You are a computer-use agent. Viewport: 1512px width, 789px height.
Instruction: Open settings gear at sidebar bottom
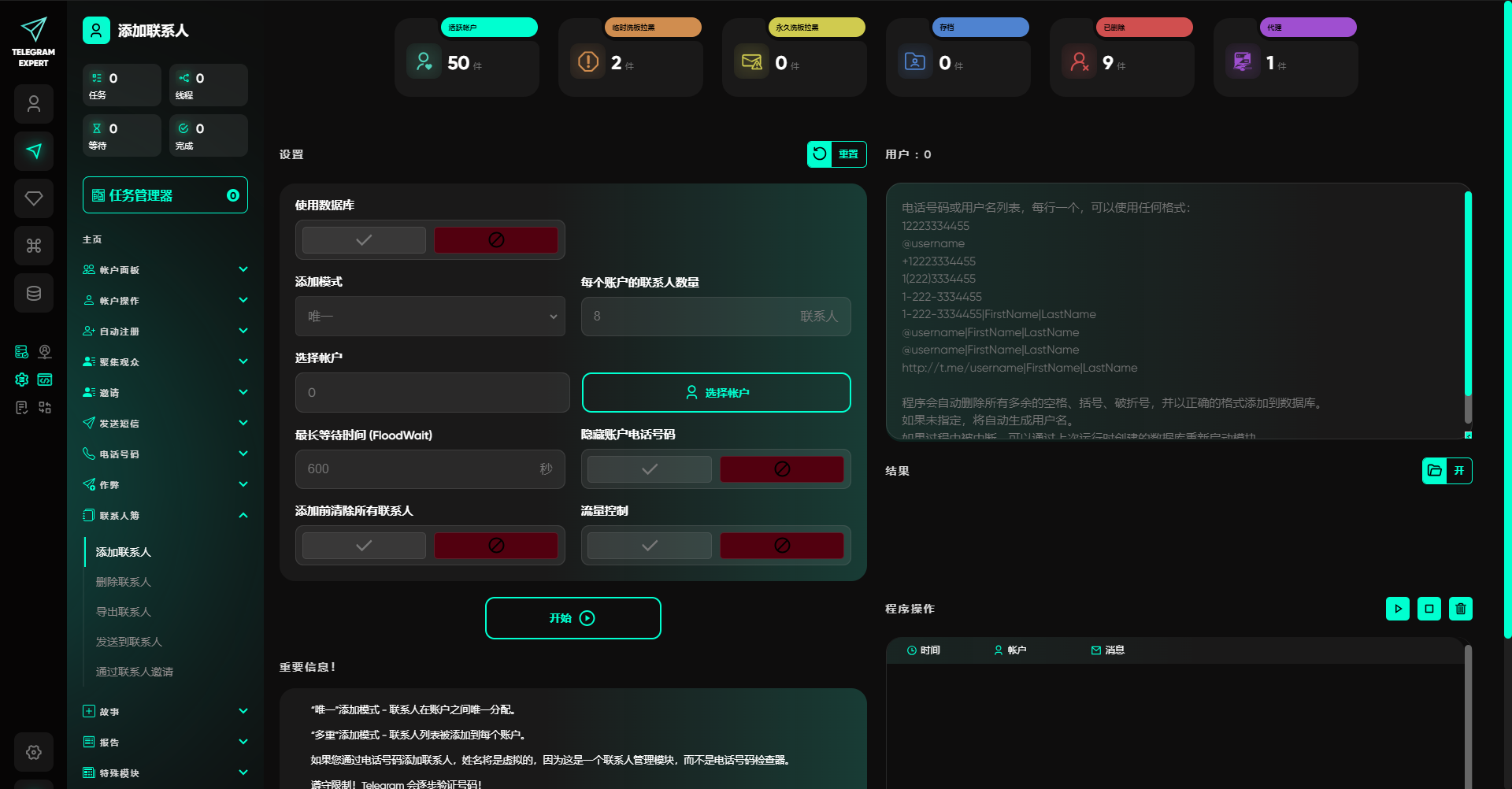34,752
